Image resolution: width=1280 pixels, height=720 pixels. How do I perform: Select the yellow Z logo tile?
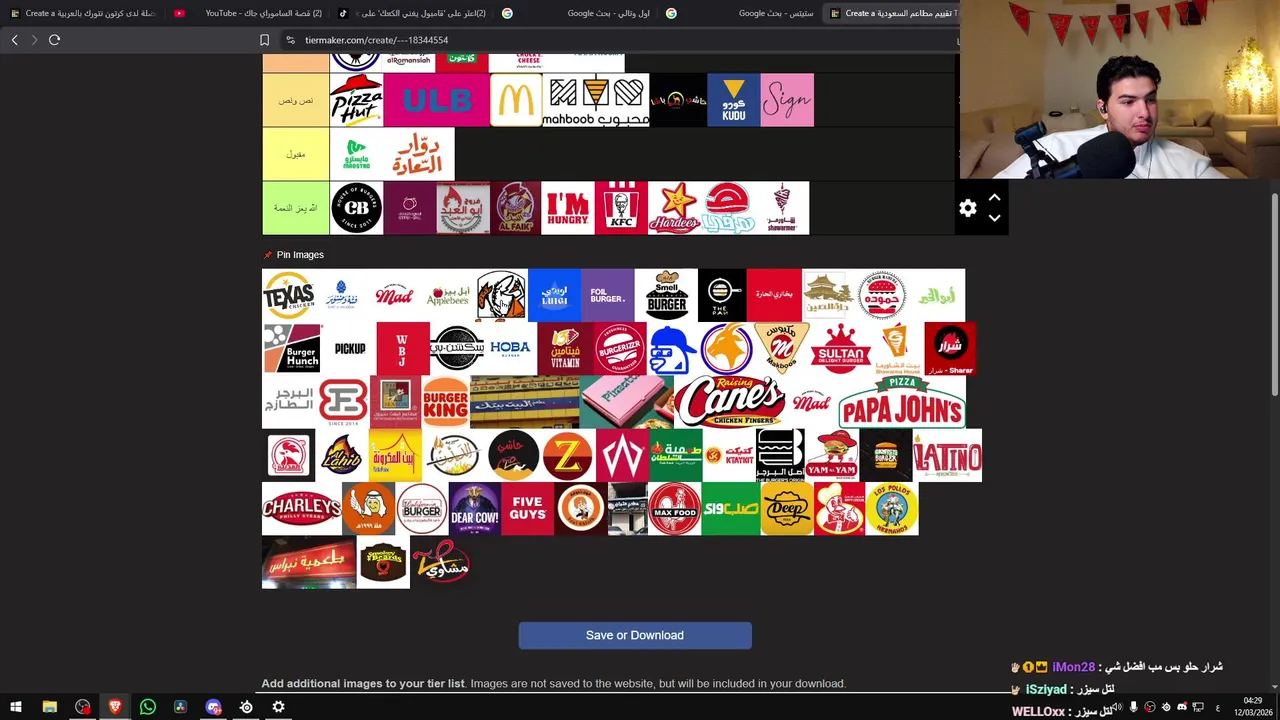click(x=567, y=455)
